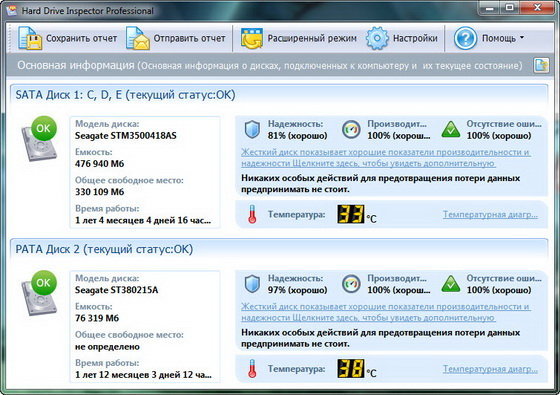Viewport: 560px width, 395px height.
Task: Open the details link under Disk 1 reliability
Action: click(x=386, y=158)
